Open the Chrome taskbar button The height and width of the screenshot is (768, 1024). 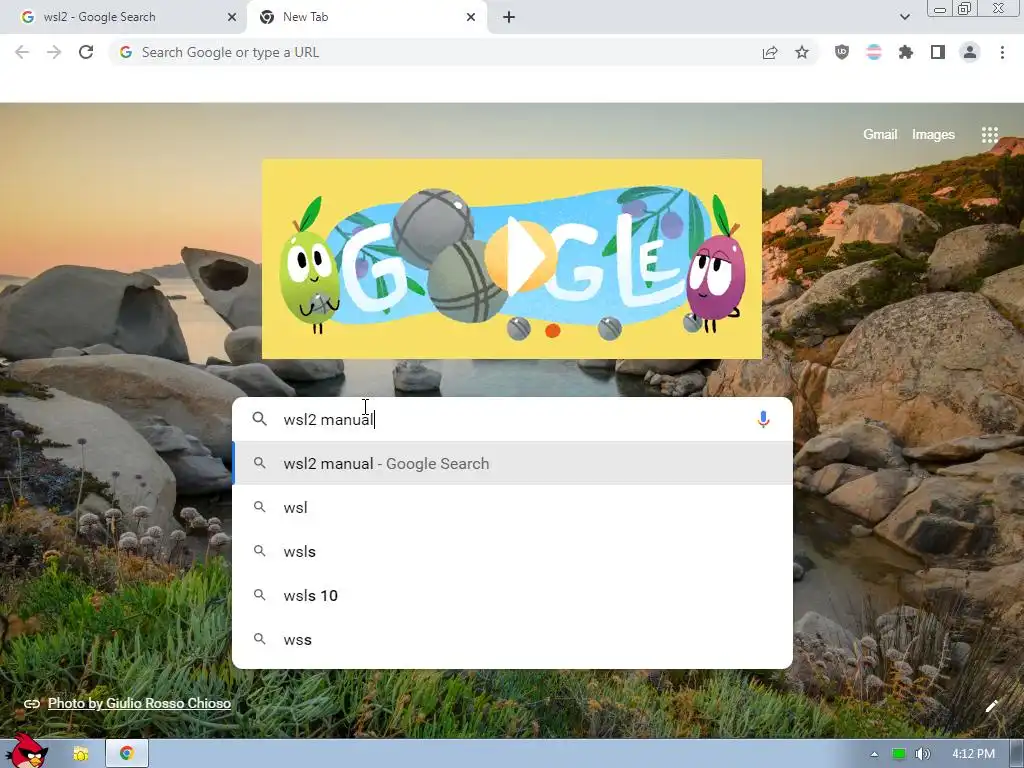click(127, 754)
